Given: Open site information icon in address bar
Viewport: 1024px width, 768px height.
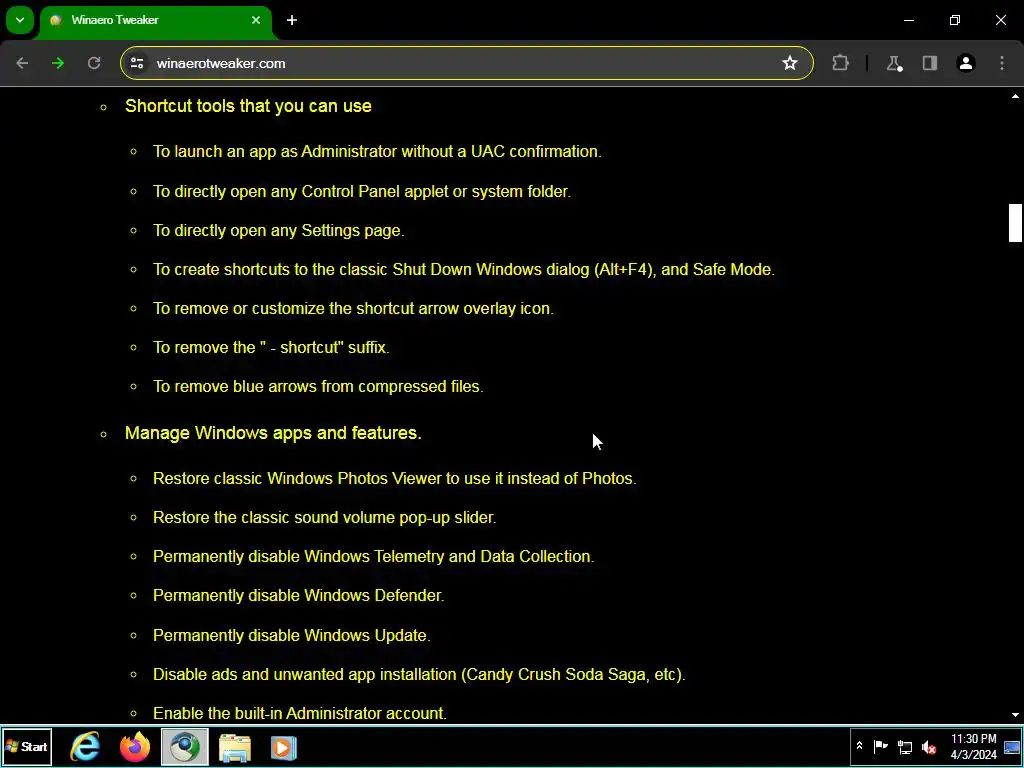Looking at the screenshot, I should click(137, 63).
